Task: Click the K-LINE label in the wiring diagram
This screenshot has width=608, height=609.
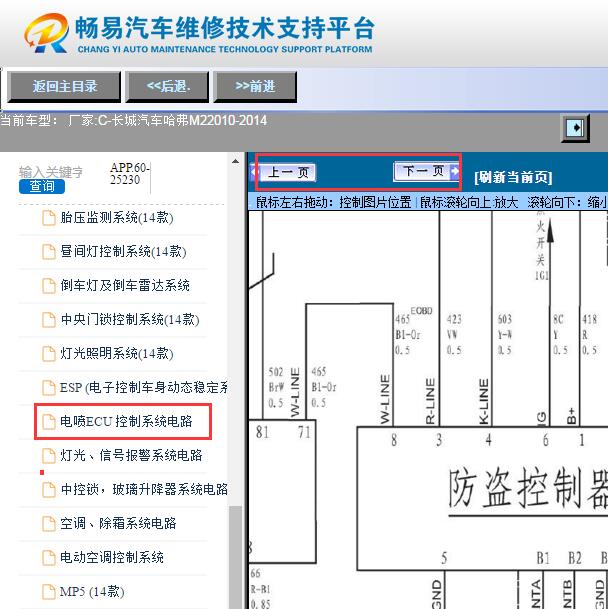Action: [x=483, y=402]
